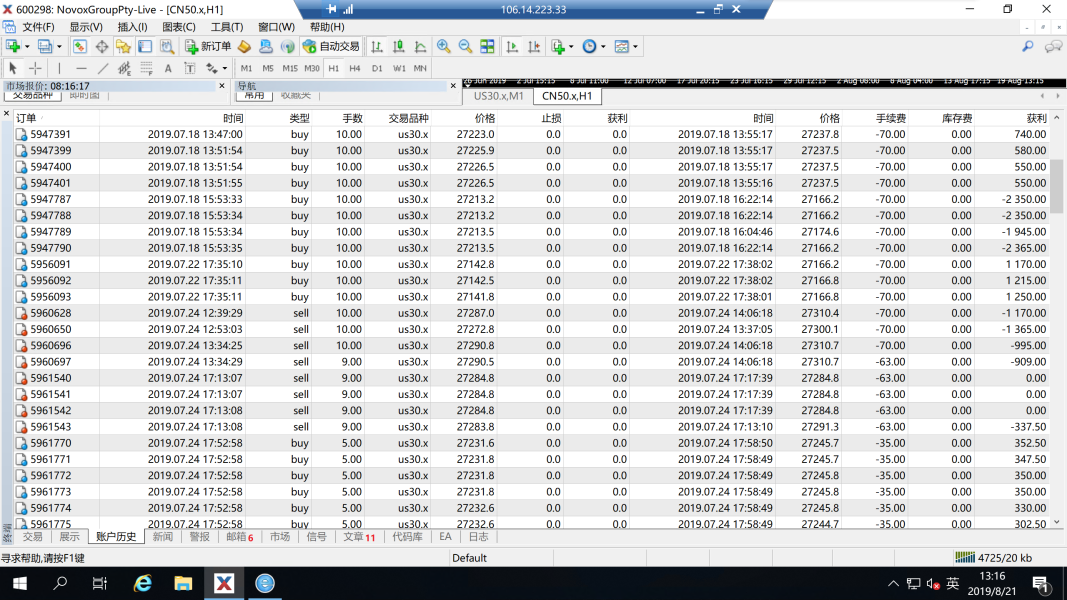Open search using the magnifier icon

click(x=1028, y=46)
